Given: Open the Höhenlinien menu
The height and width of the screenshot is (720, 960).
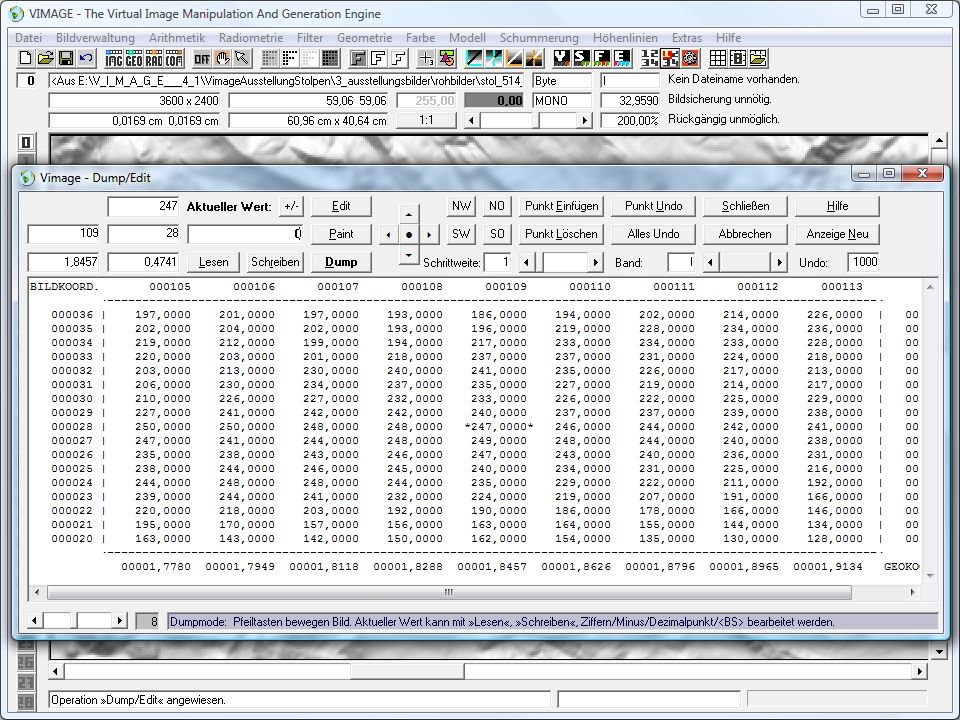Looking at the screenshot, I should pyautogui.click(x=625, y=37).
